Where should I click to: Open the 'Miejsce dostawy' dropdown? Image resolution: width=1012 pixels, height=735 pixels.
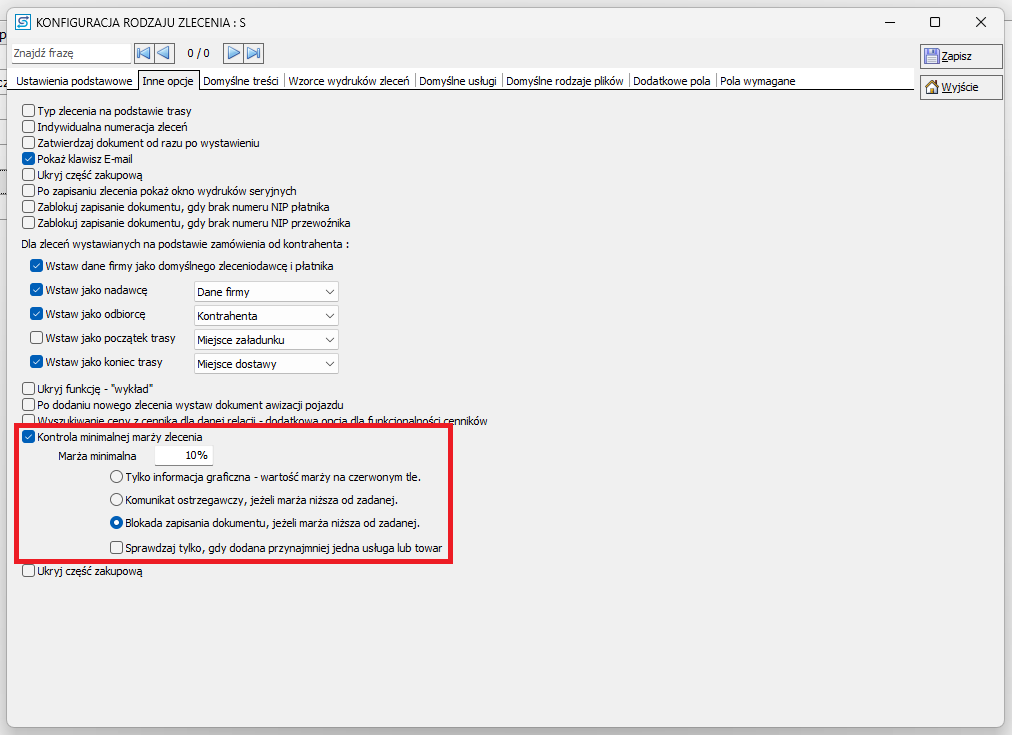pyautogui.click(x=266, y=364)
